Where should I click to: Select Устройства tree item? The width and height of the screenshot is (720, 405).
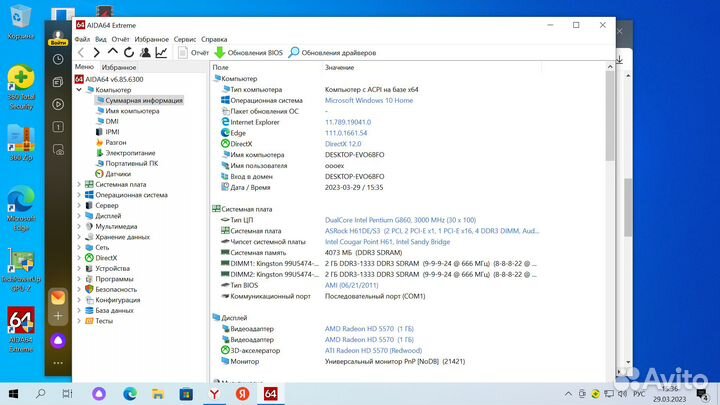107,269
